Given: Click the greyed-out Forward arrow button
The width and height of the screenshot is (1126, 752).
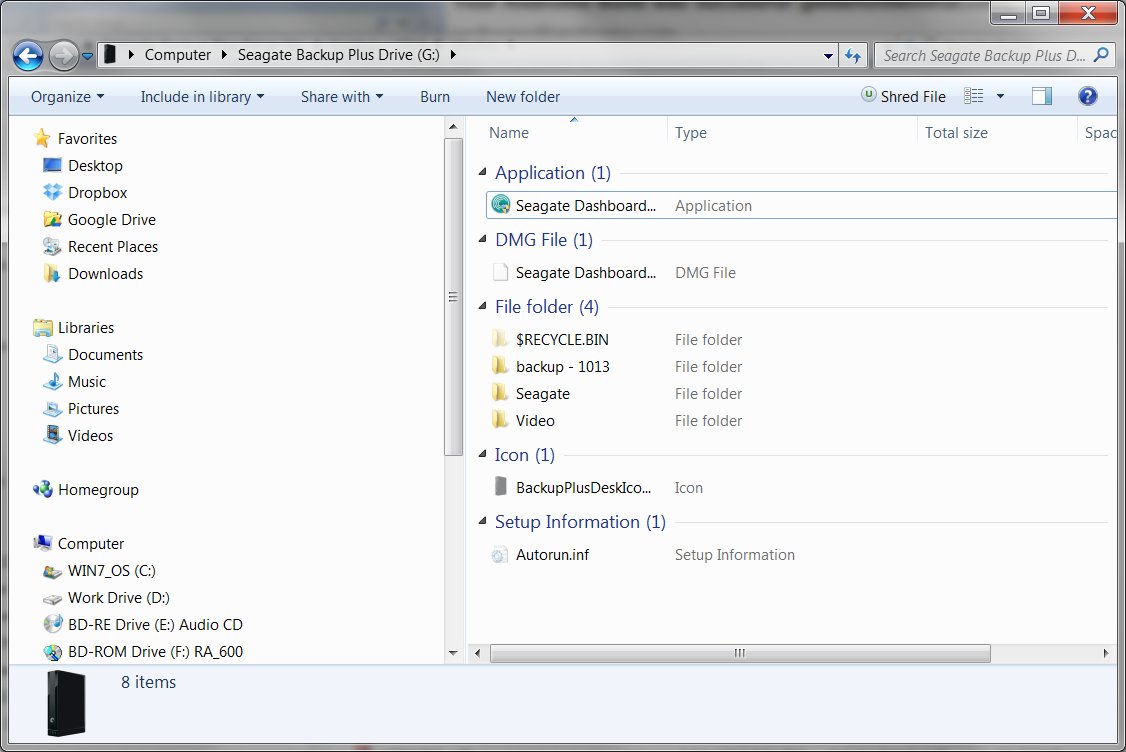Looking at the screenshot, I should (64, 55).
